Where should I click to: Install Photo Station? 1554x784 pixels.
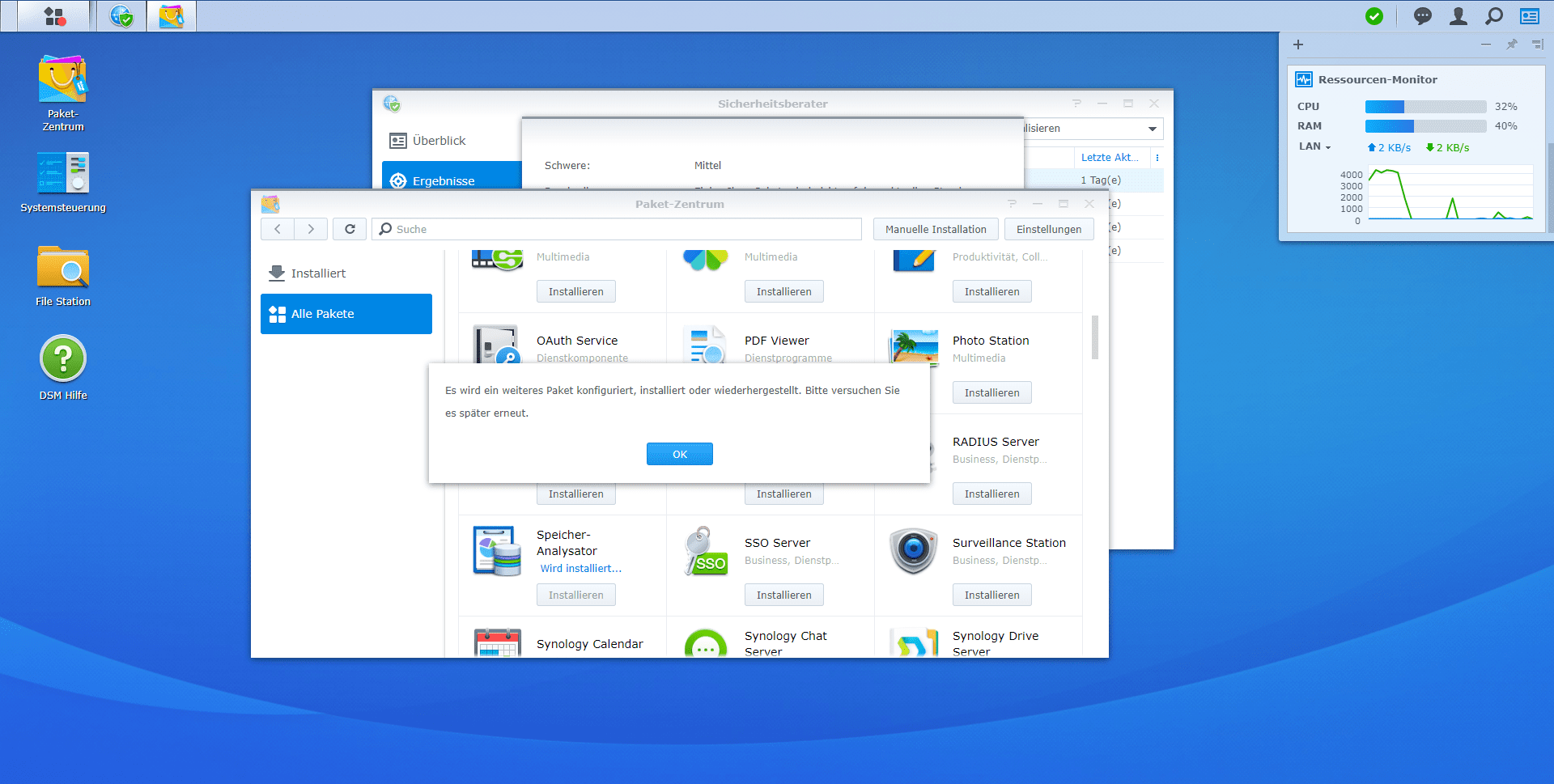point(991,392)
